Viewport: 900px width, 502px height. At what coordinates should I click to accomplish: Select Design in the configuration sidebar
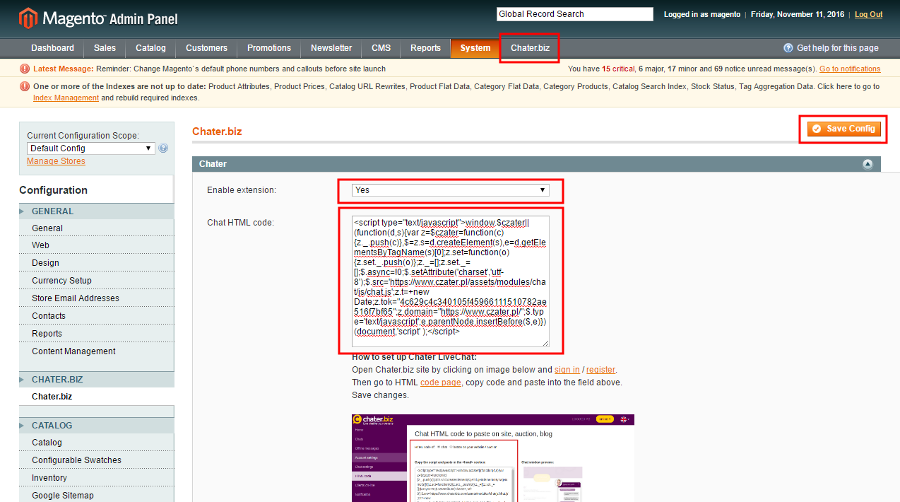click(45, 263)
